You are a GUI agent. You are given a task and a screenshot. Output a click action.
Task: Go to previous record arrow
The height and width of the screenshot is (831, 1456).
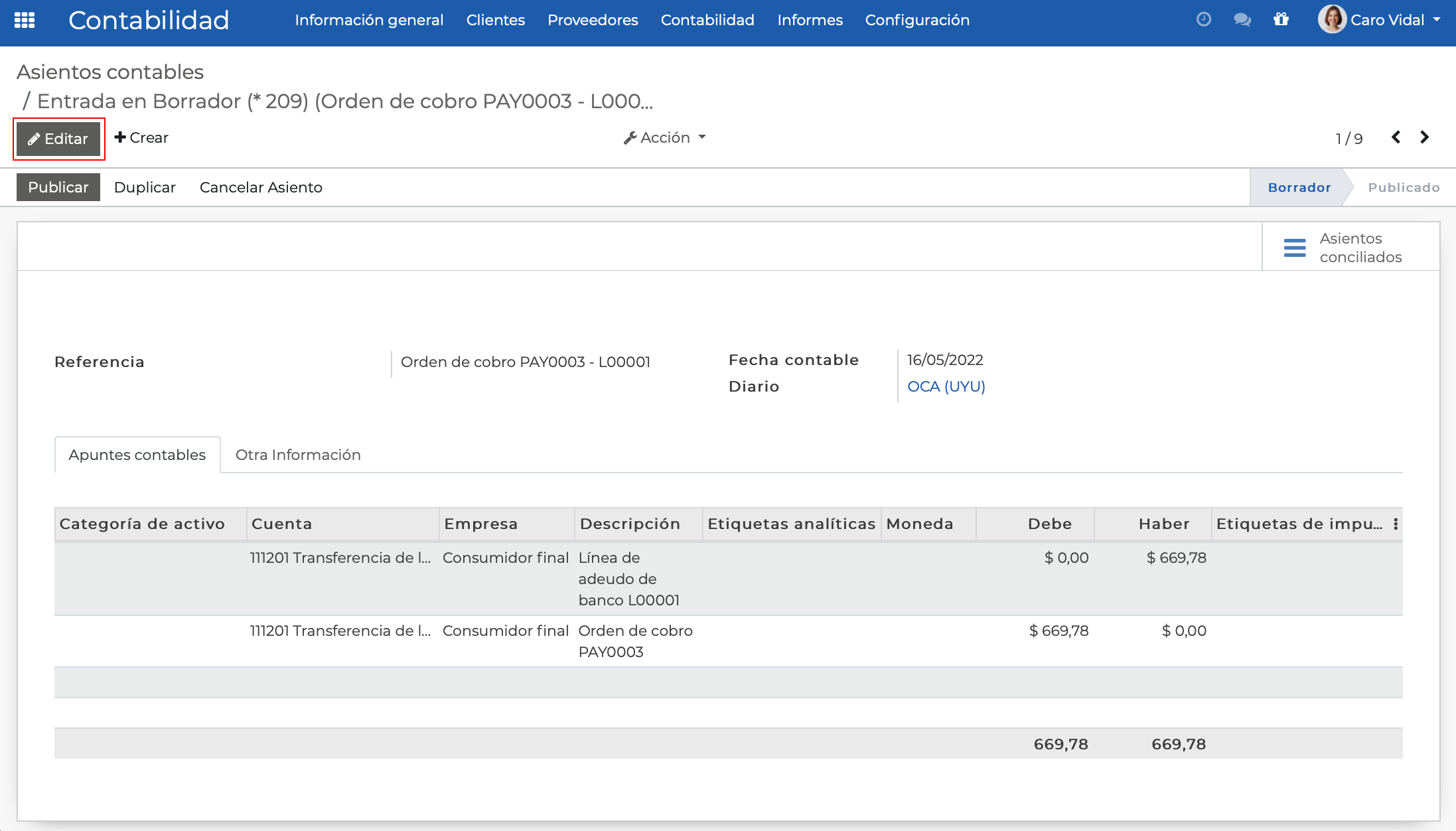[x=1396, y=137]
